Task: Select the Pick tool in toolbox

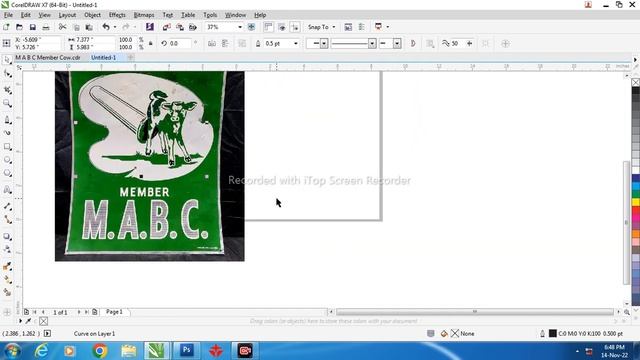Action: pos(7,60)
